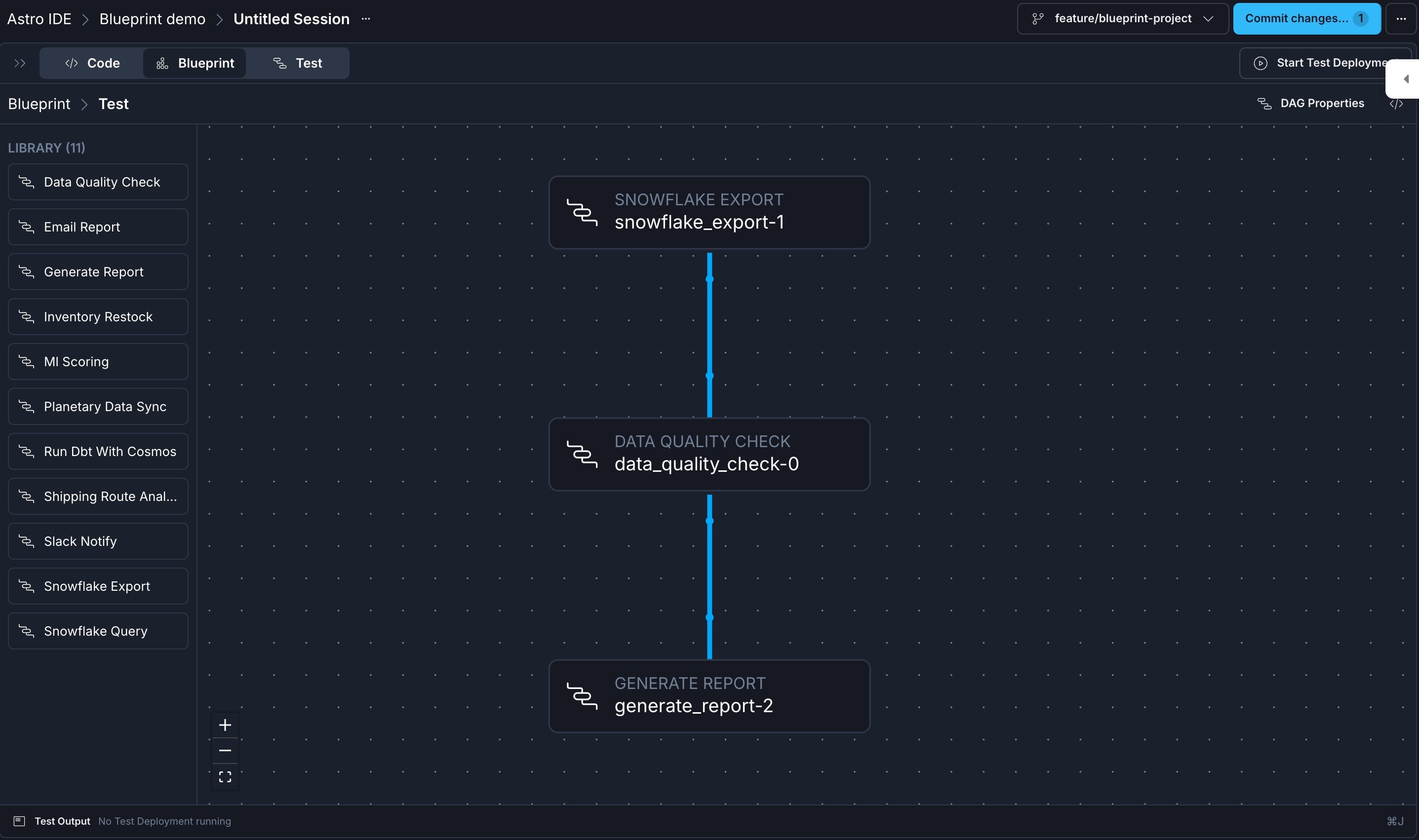Image resolution: width=1419 pixels, height=840 pixels.
Task: Open the feature/blueprint-project branch dropdown
Action: point(1122,19)
